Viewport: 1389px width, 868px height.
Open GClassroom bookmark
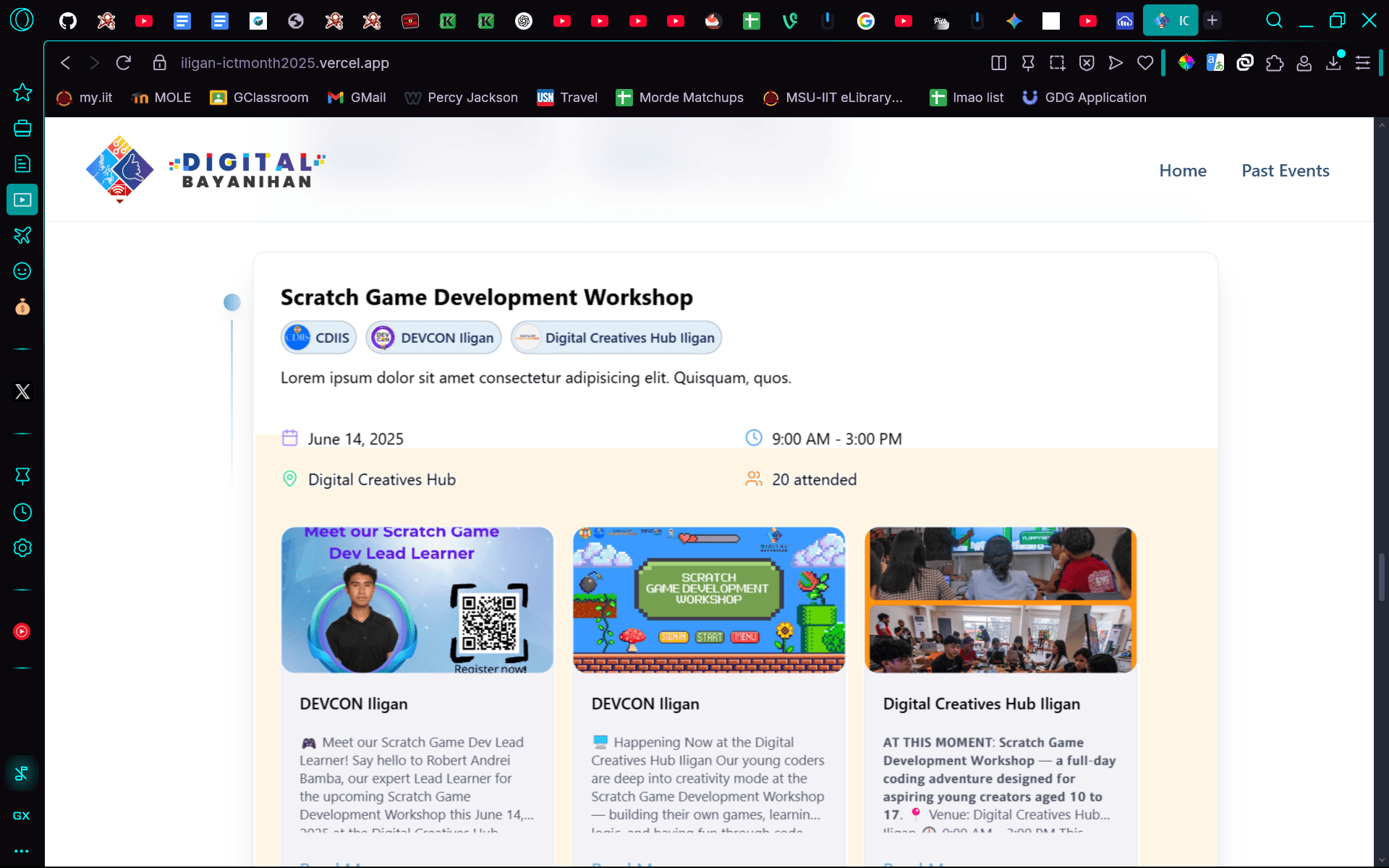click(259, 98)
